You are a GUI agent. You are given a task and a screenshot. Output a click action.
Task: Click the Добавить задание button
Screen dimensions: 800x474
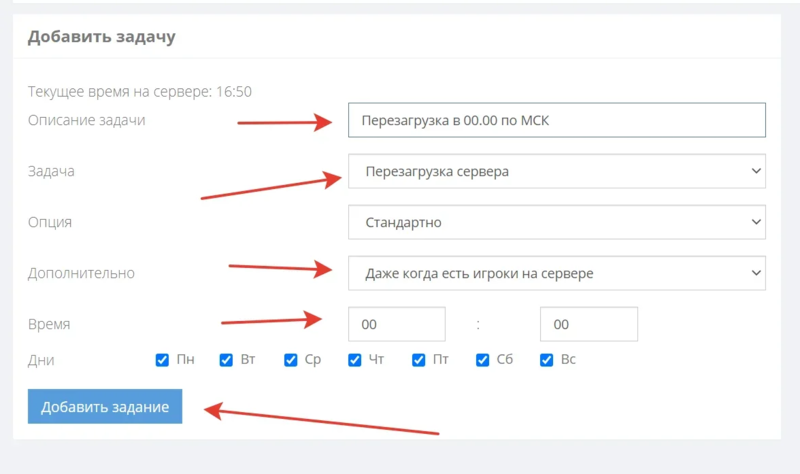click(x=105, y=407)
